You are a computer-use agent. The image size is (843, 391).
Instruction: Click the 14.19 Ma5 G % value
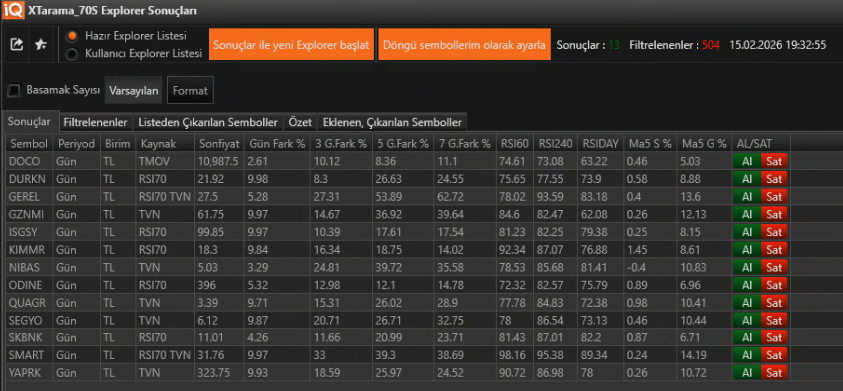[704, 356]
